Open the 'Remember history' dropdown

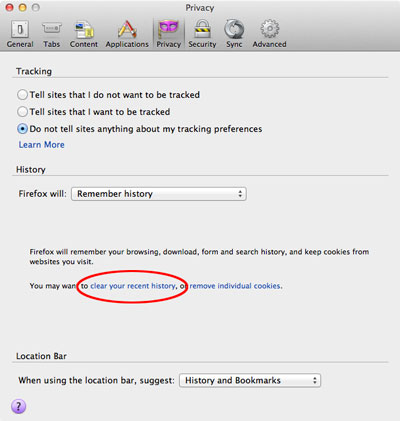coord(159,194)
